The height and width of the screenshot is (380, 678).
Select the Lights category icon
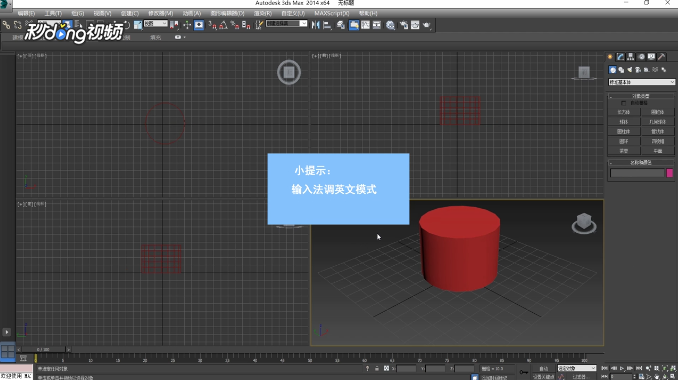630,70
